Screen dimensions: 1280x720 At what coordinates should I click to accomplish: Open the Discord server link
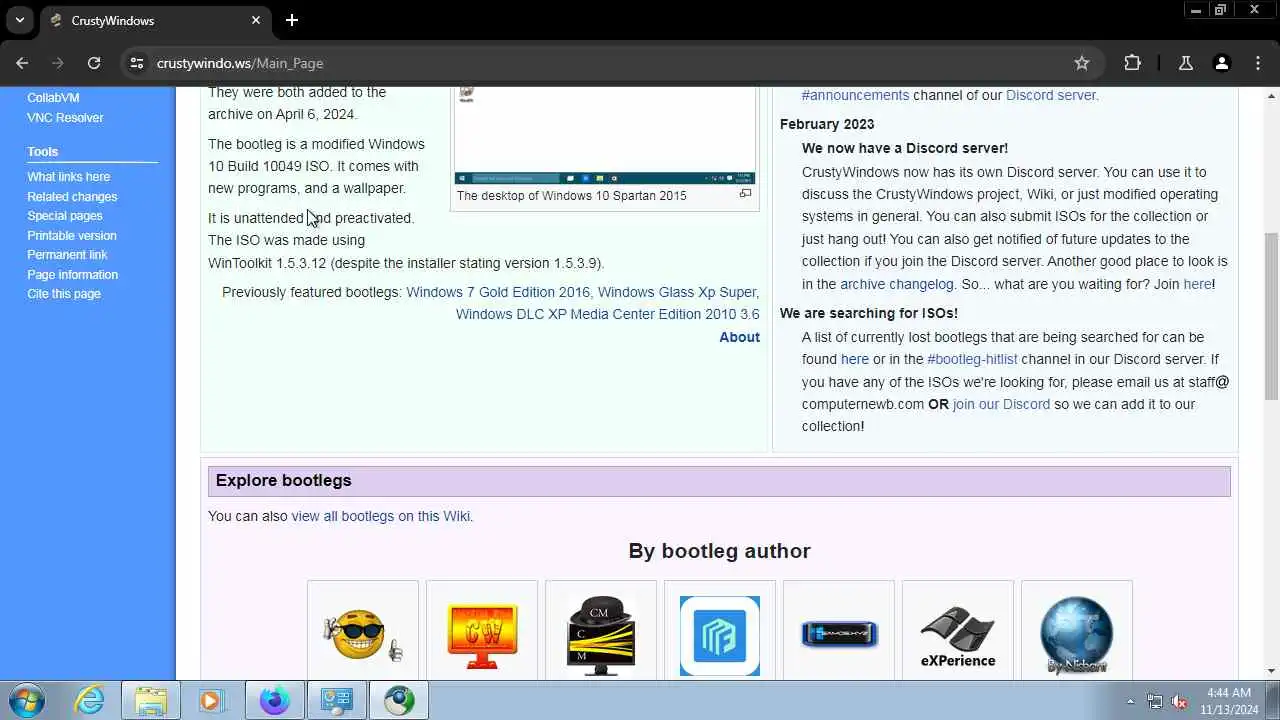(1050, 95)
